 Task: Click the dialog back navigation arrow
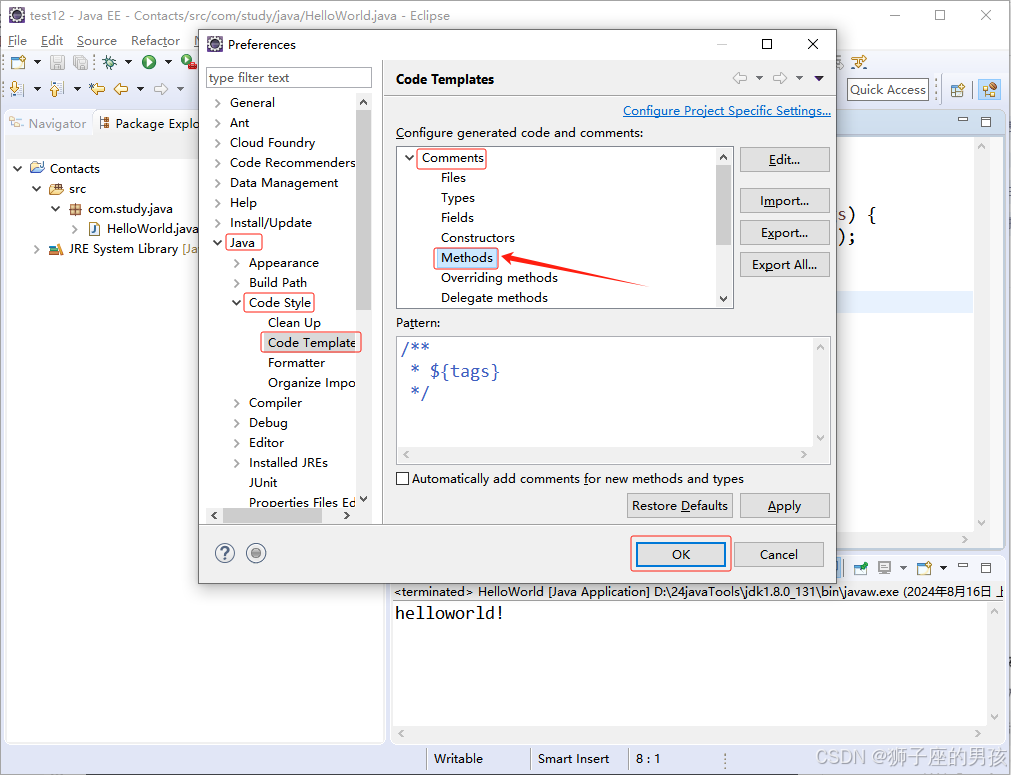click(740, 78)
